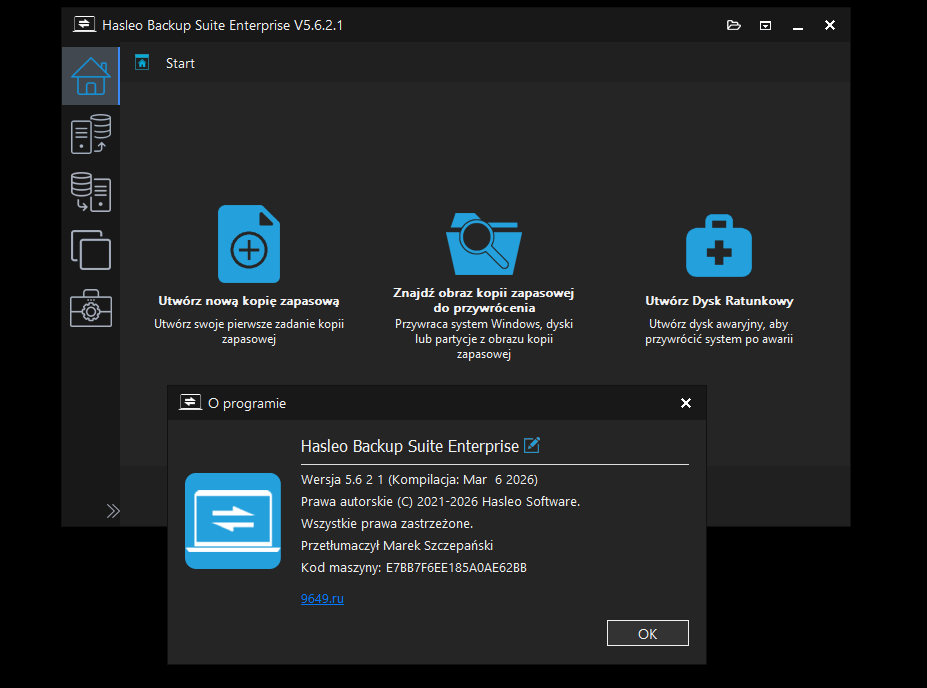Viewport: 927px width, 688px height.
Task: Close the Hasleo Backup Suite main window
Action: coord(830,25)
